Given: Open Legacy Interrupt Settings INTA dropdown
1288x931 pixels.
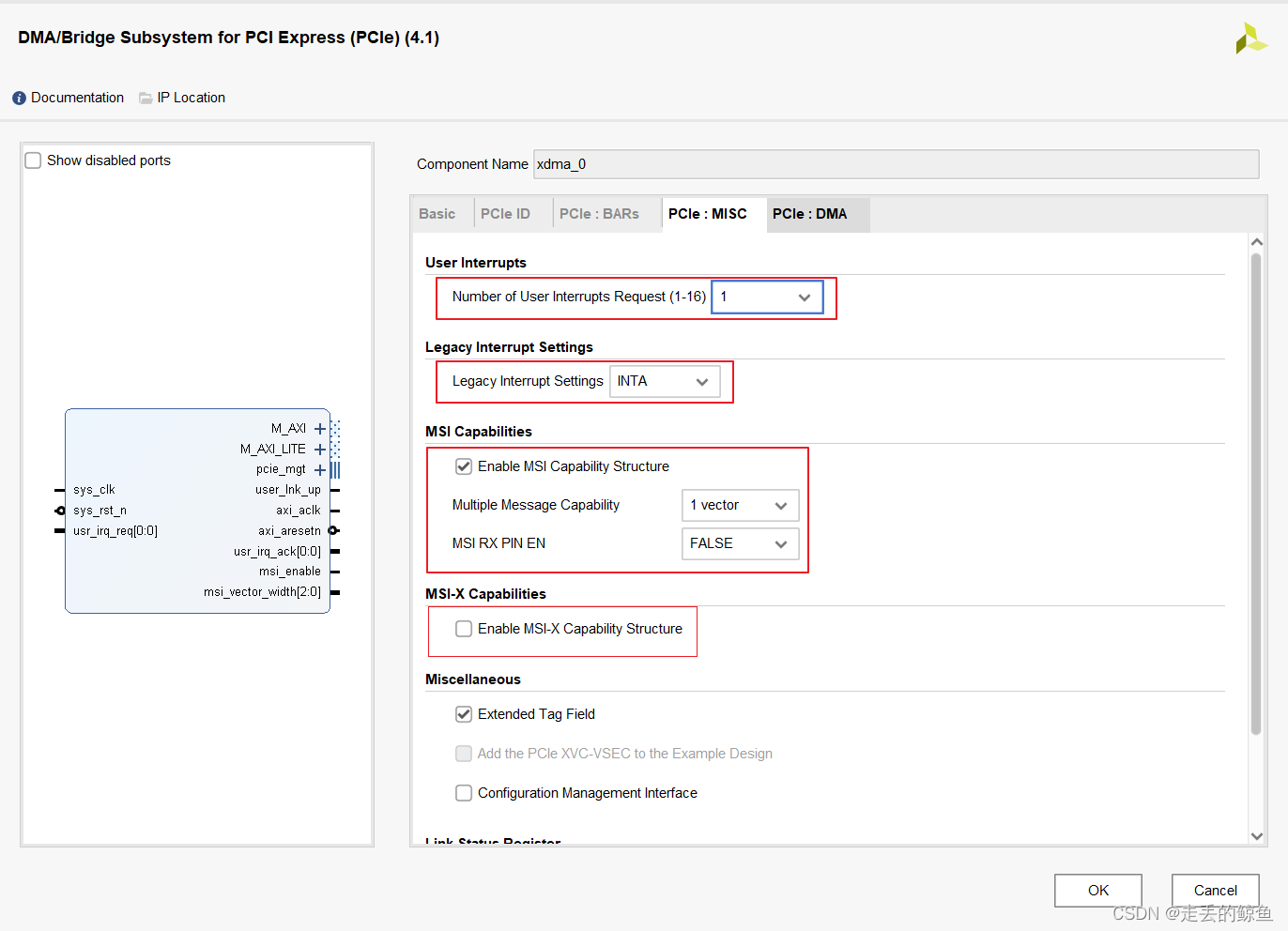Looking at the screenshot, I should click(x=665, y=382).
